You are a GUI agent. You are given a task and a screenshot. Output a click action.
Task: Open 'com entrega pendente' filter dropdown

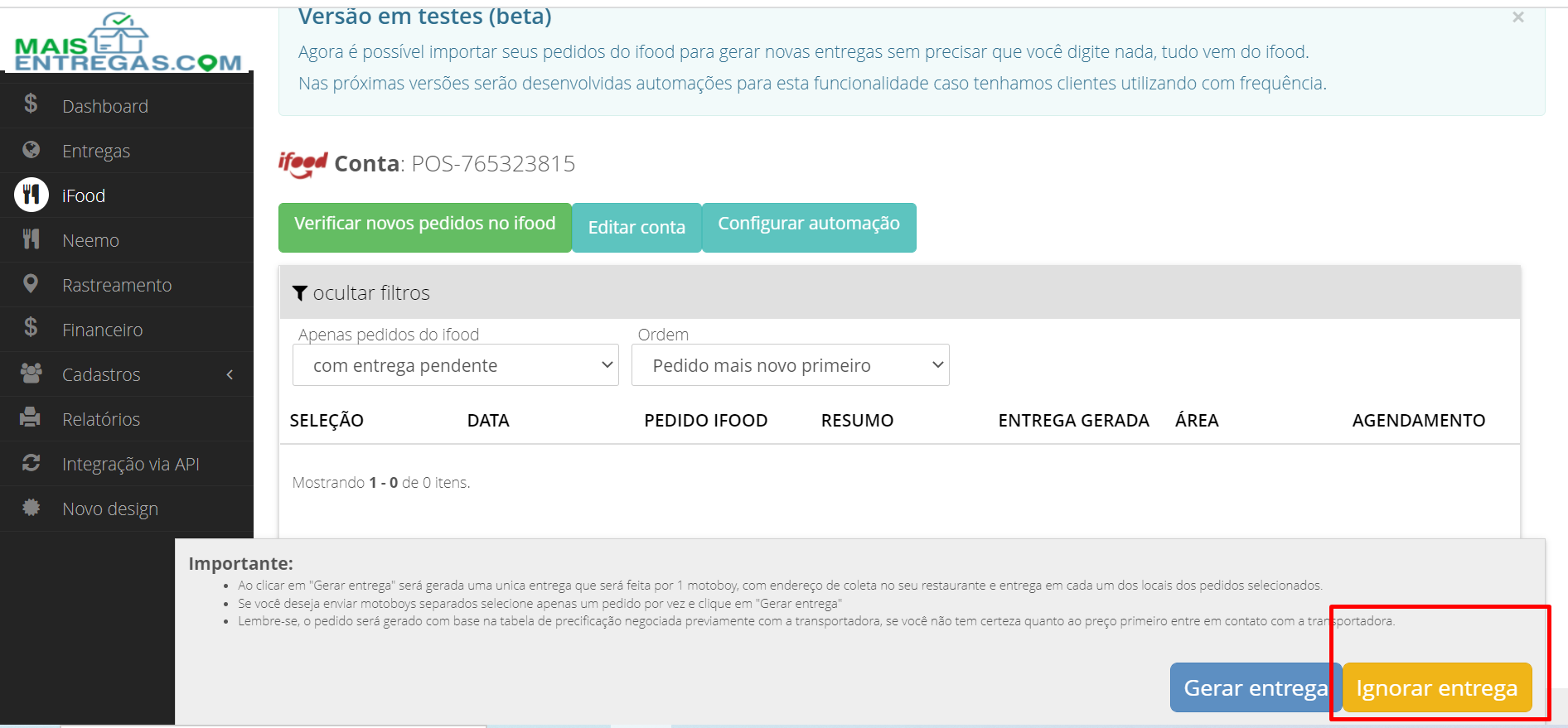(456, 365)
